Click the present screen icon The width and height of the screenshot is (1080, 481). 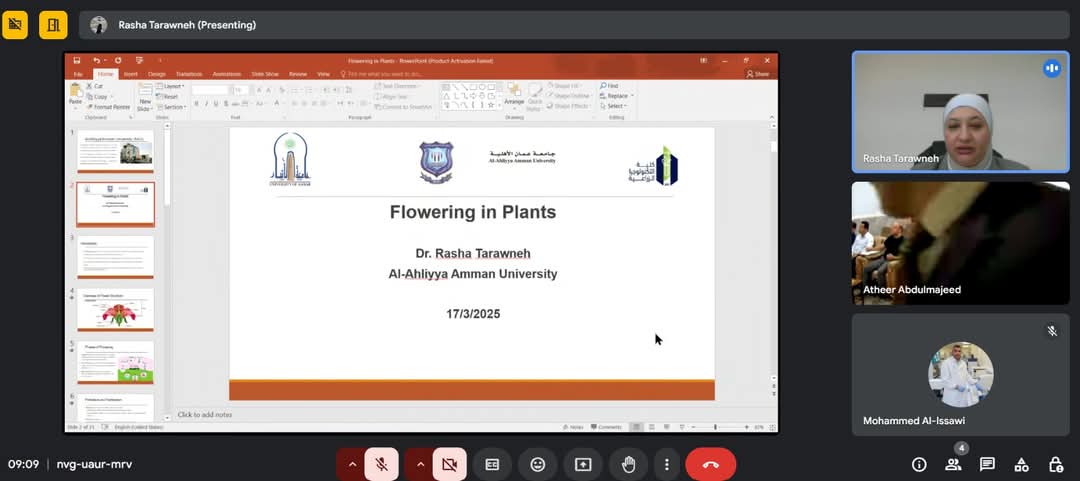583,464
